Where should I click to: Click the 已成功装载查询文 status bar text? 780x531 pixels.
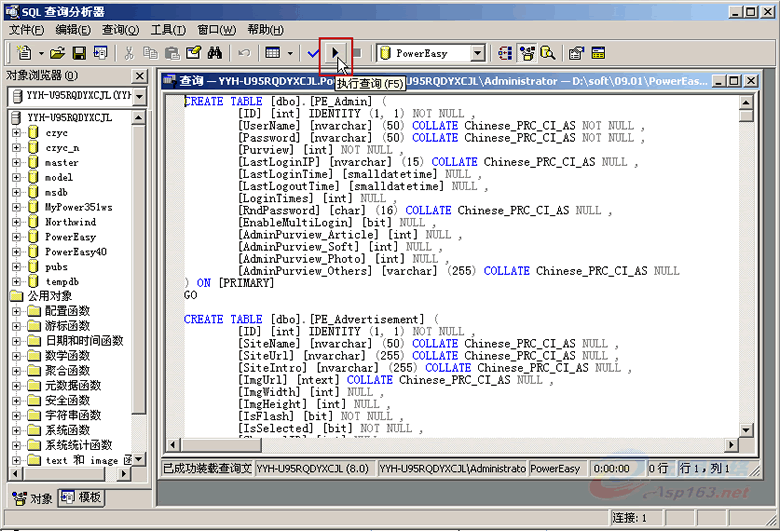click(x=207, y=468)
